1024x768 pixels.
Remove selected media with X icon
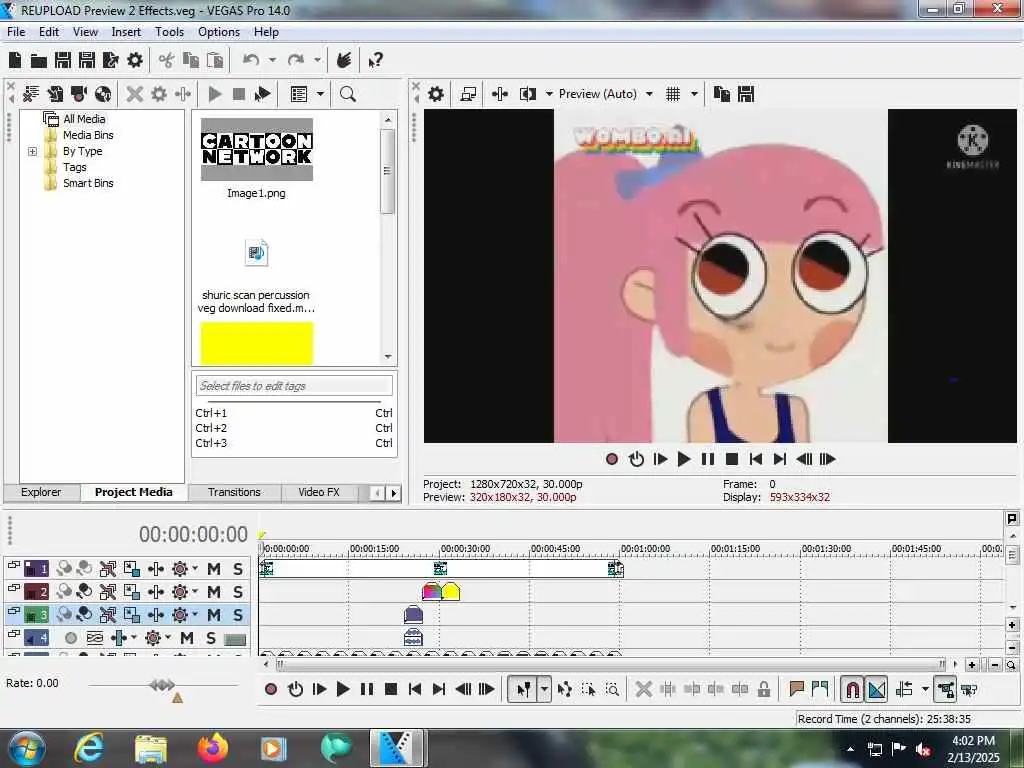point(135,94)
